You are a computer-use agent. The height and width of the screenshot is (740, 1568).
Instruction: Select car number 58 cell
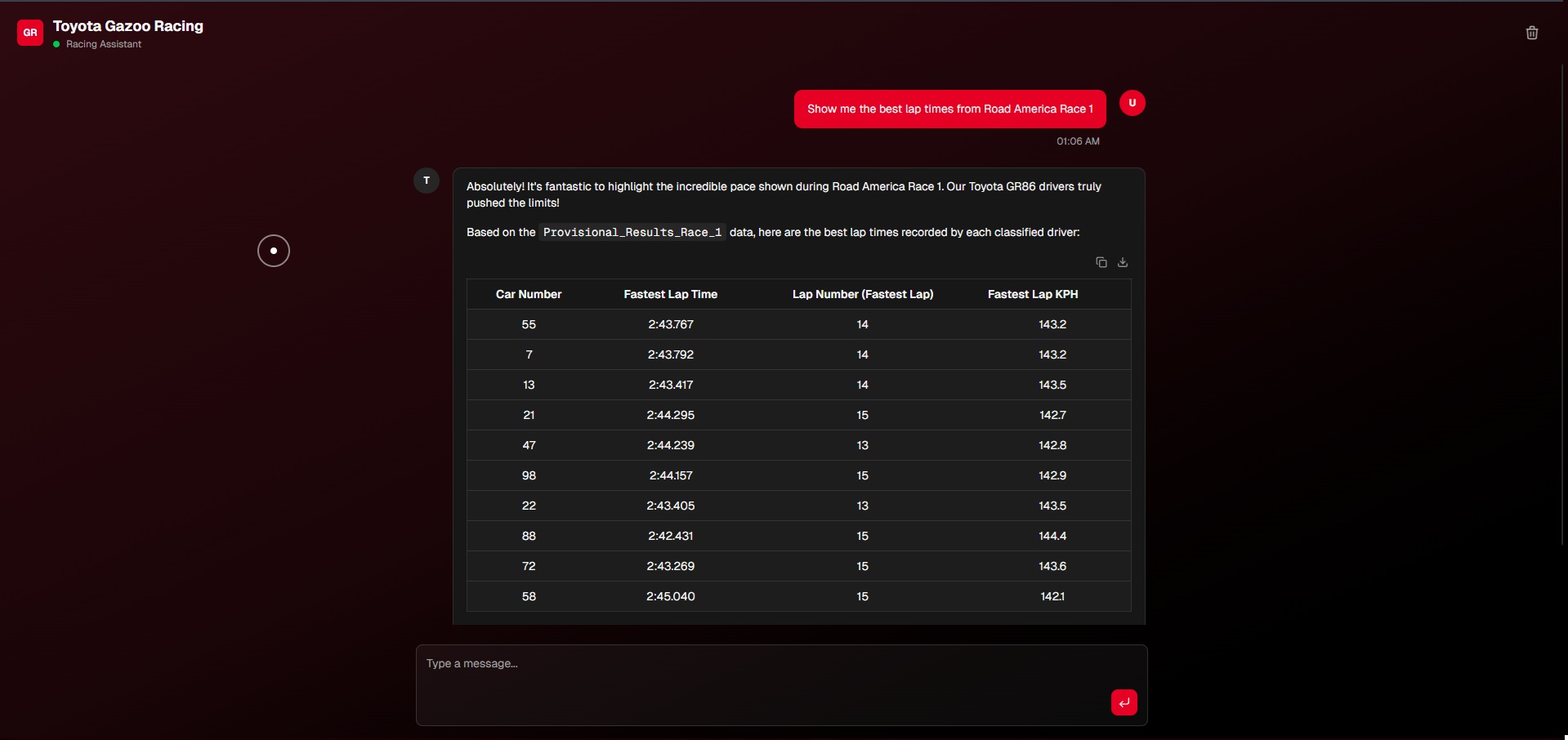tap(529, 596)
